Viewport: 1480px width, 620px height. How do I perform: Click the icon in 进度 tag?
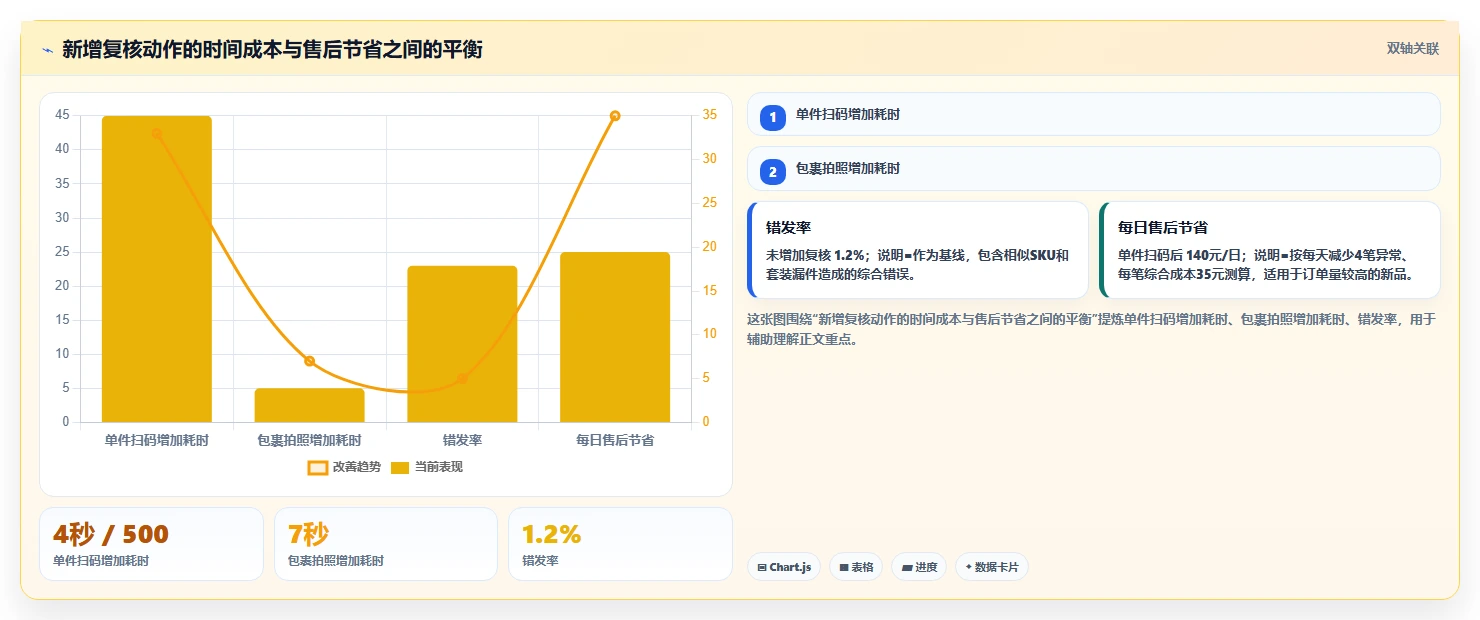pyautogui.click(x=907, y=568)
